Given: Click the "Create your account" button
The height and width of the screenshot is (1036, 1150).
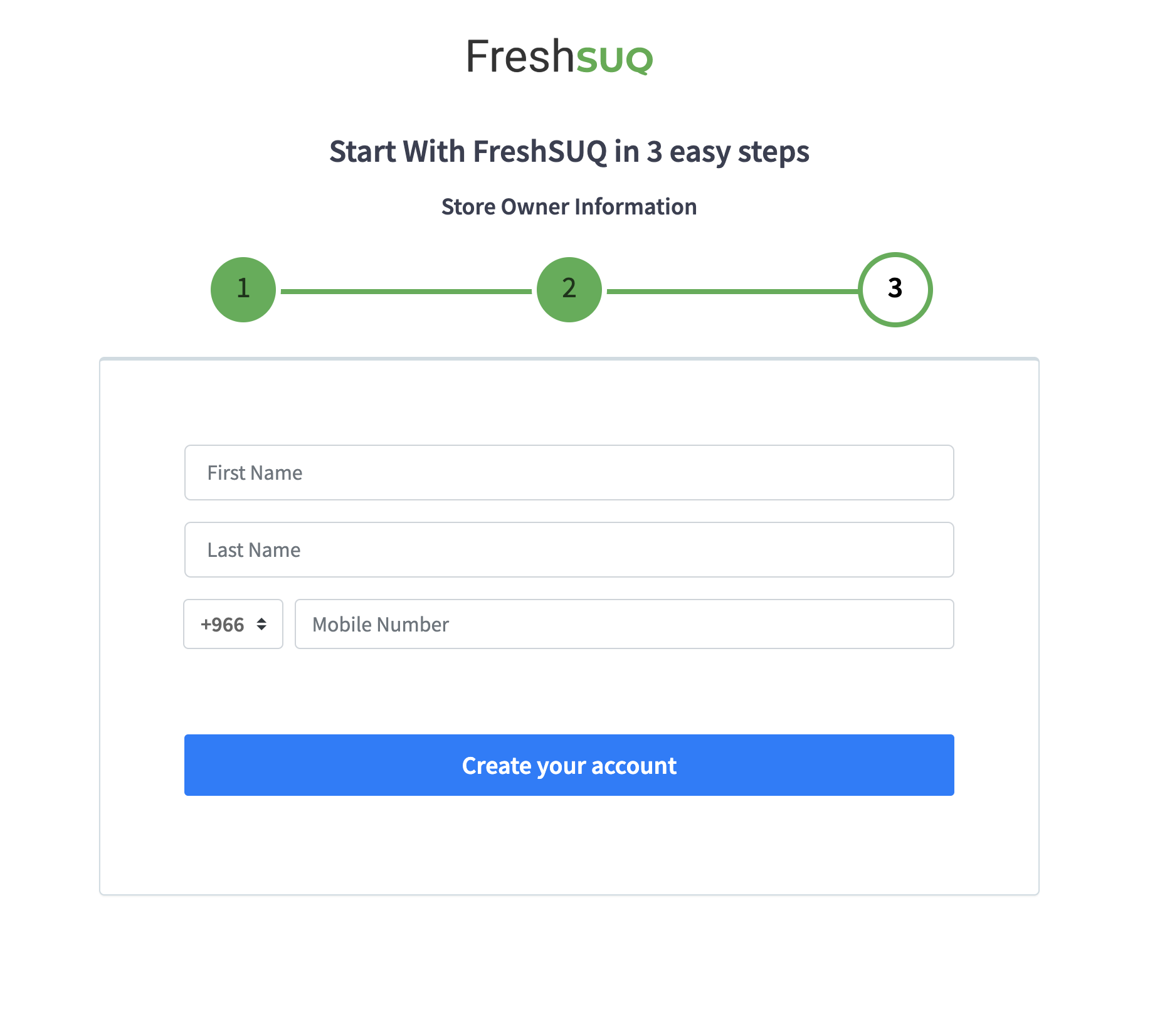Looking at the screenshot, I should pyautogui.click(x=569, y=765).
